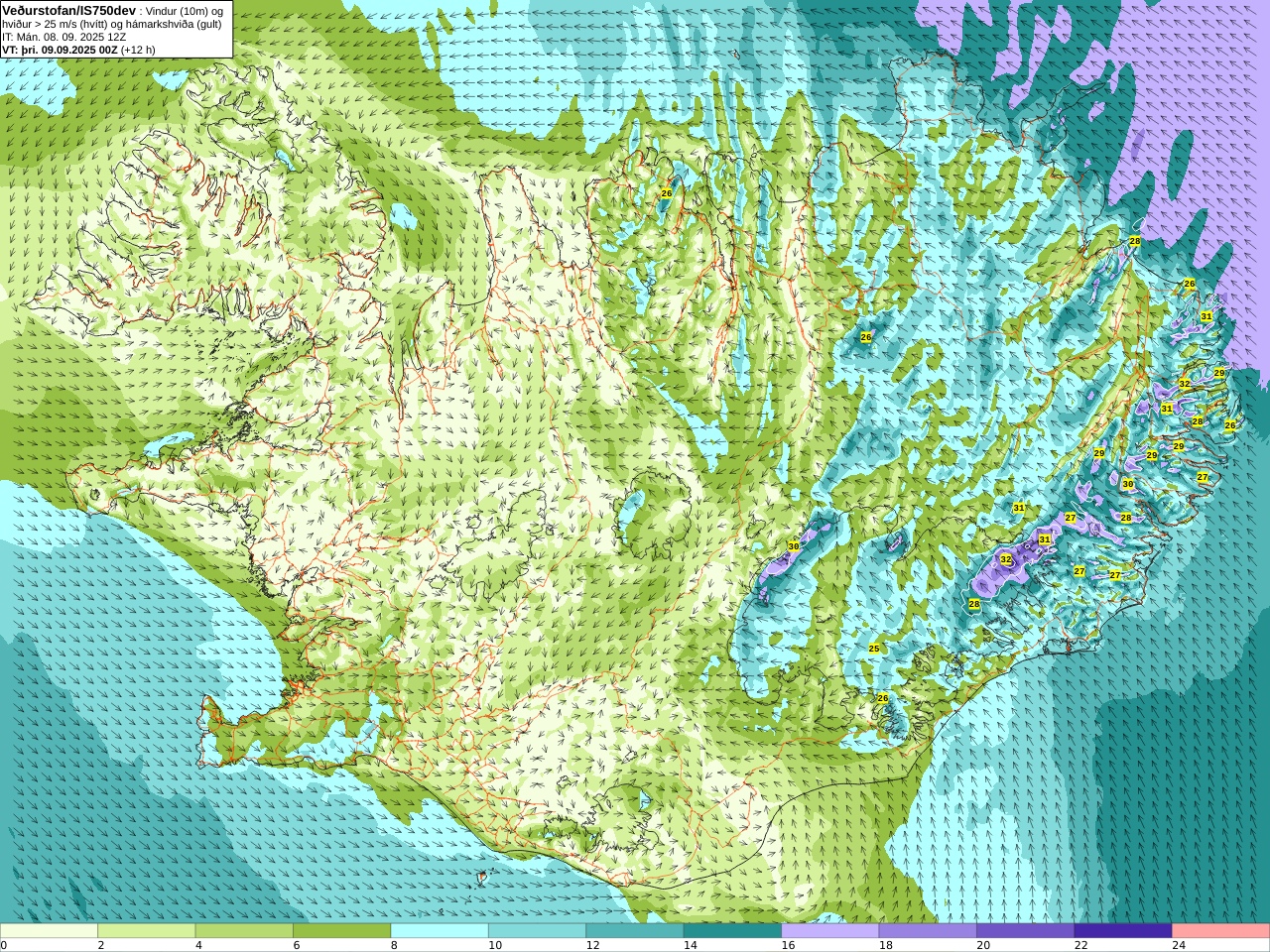Click the 6–8 m/s dark green legend swatch
Viewport: 1270px width, 952px height.
tap(341, 931)
